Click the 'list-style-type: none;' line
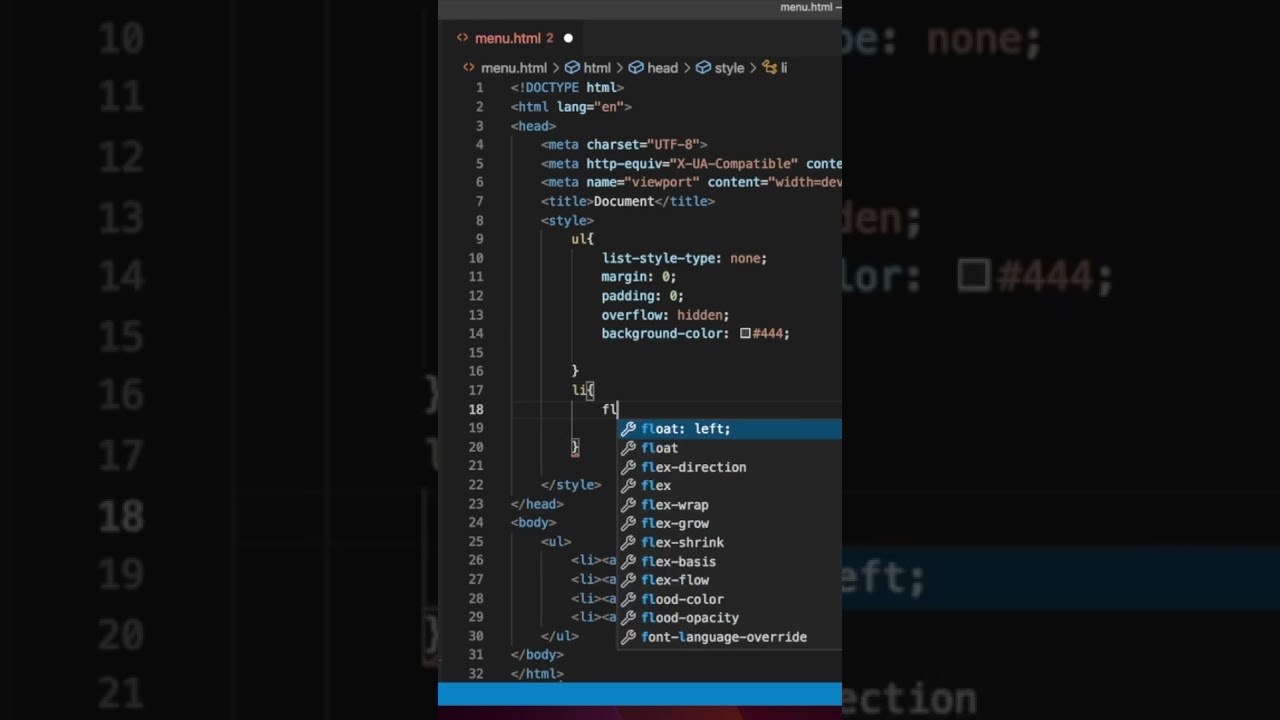The height and width of the screenshot is (720, 1280). coord(684,258)
